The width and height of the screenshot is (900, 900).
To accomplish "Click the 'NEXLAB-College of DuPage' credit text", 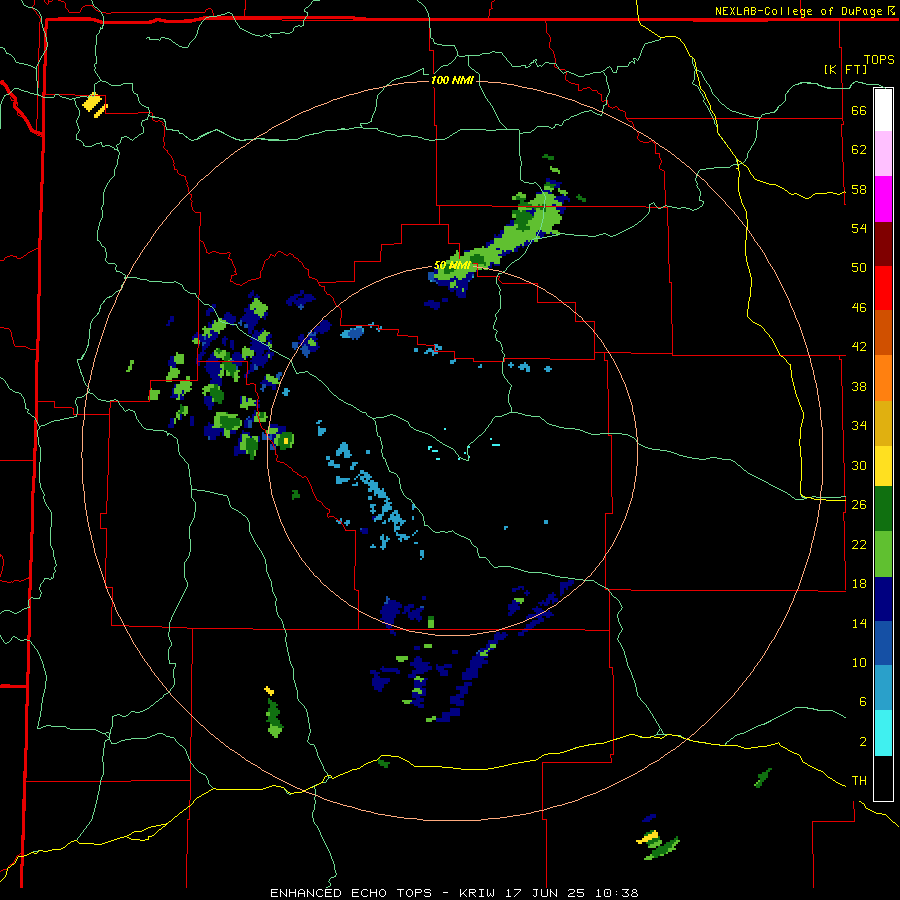I will coord(798,11).
